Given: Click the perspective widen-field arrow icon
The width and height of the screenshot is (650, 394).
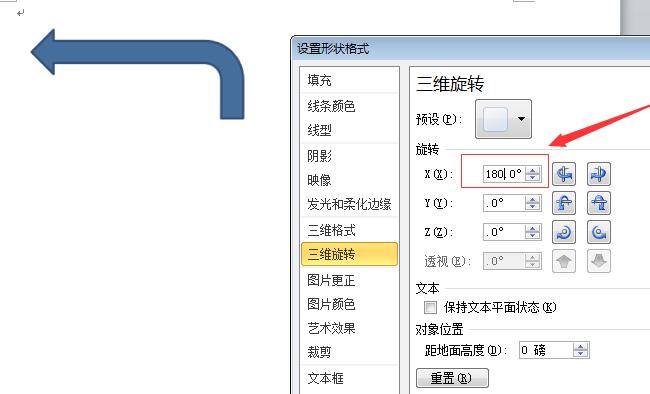Looking at the screenshot, I should [599, 261].
